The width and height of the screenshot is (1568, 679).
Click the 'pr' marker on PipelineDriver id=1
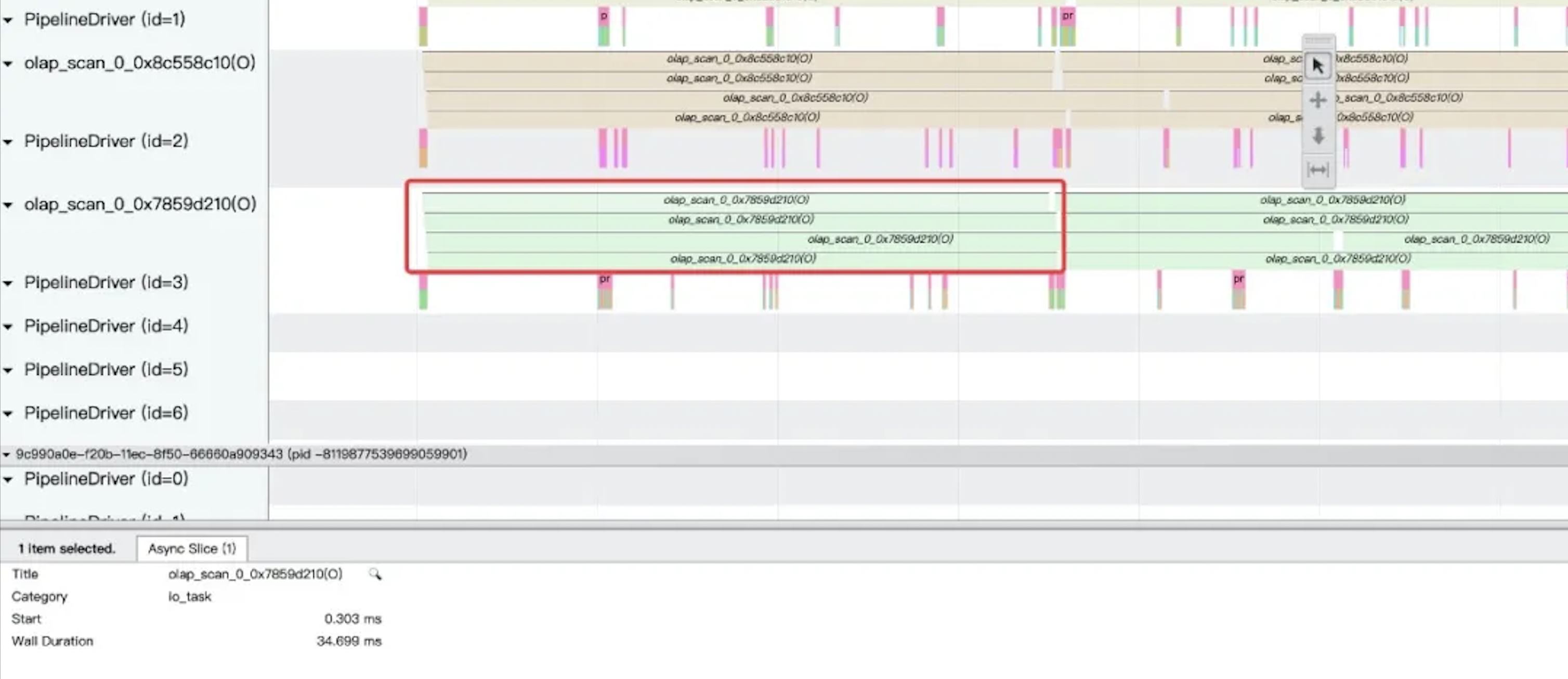(x=1066, y=17)
